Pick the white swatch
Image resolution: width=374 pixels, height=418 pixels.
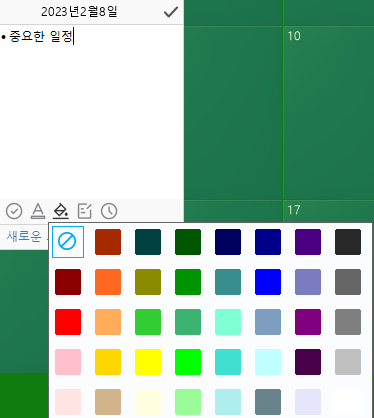(x=348, y=402)
